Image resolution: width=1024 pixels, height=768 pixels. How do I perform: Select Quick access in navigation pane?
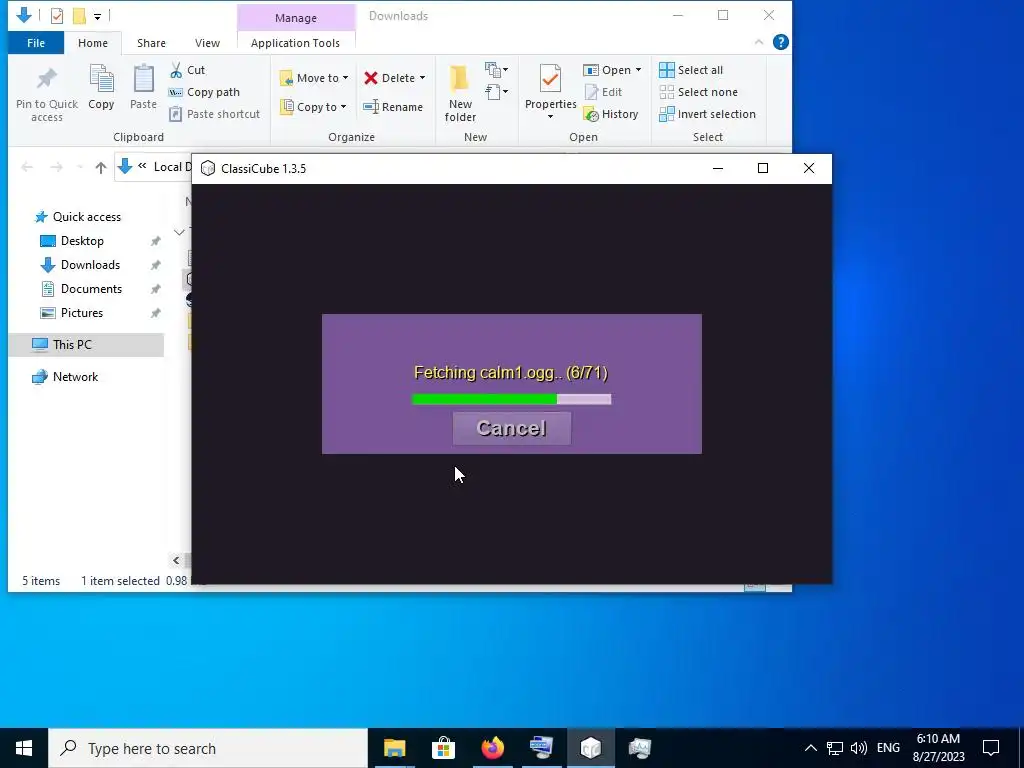tap(87, 217)
